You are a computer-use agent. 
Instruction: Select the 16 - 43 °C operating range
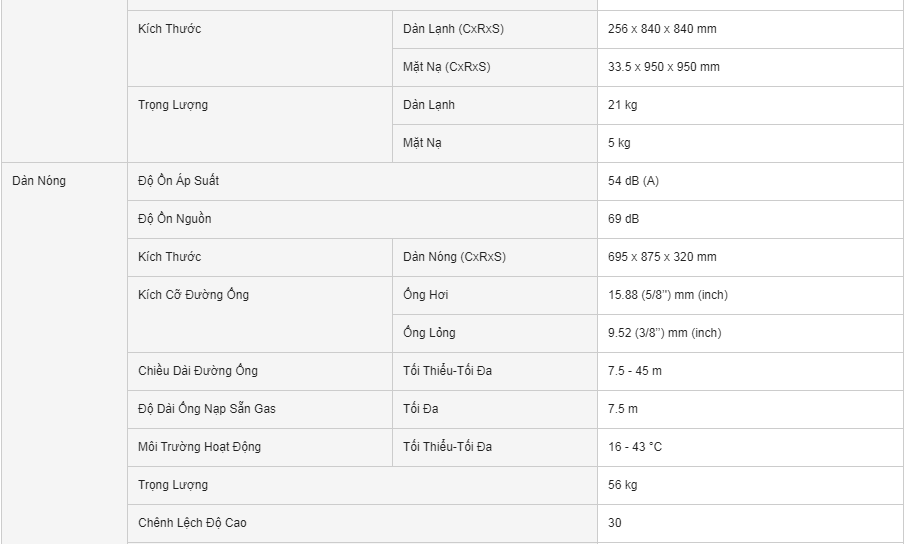click(634, 447)
